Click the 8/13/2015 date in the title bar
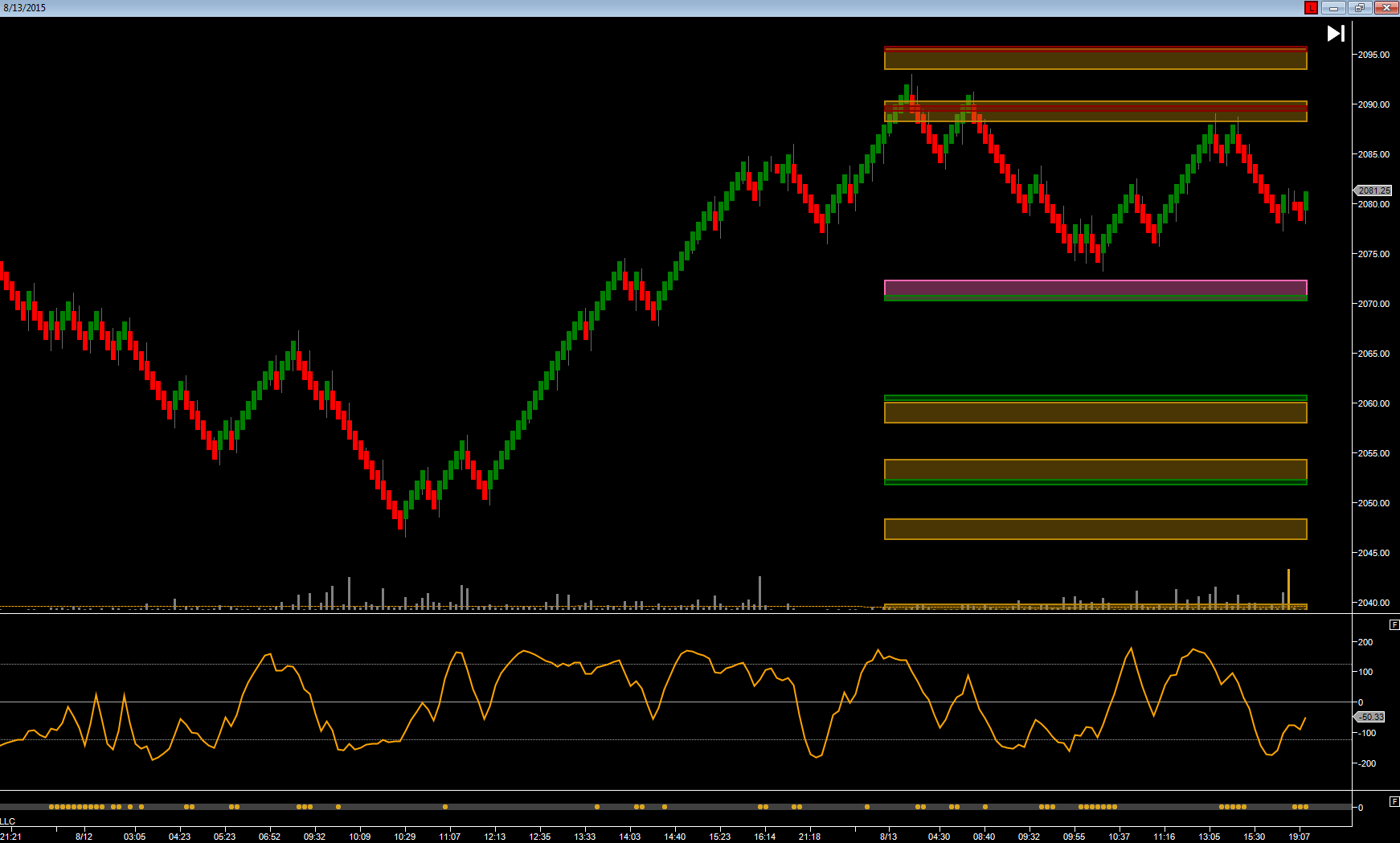 point(24,8)
